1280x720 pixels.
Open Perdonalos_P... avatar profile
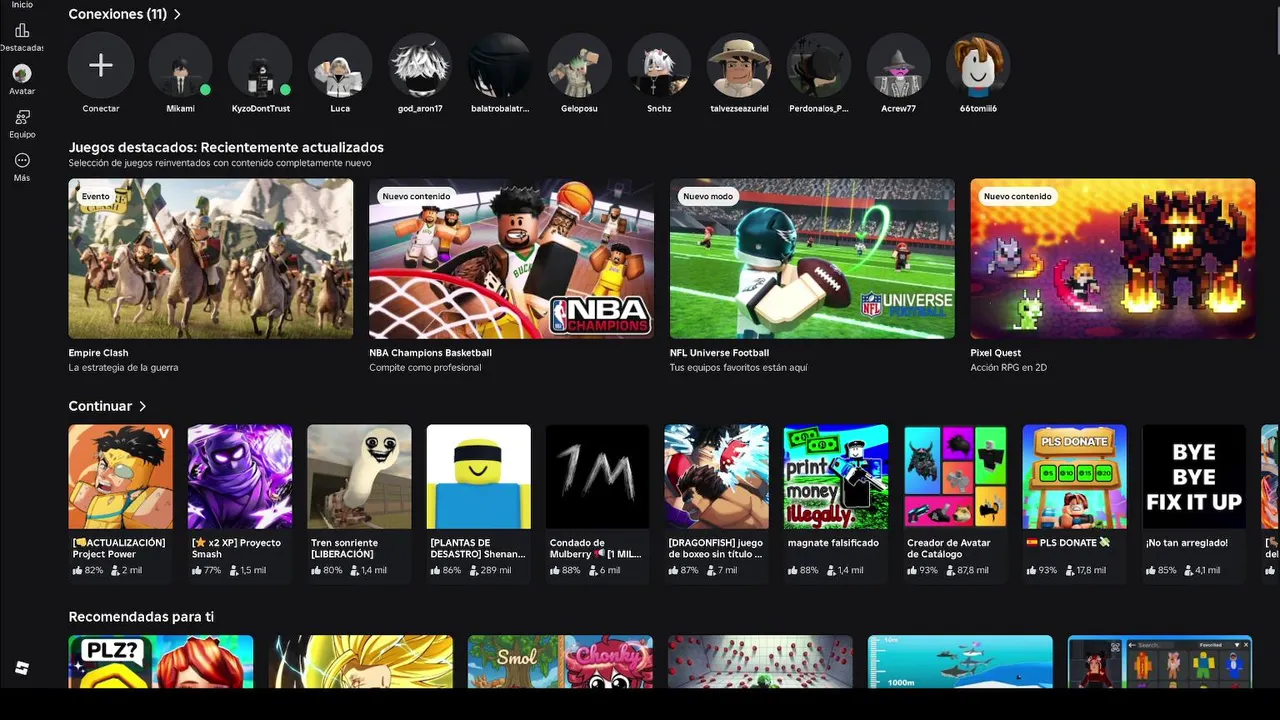(819, 65)
